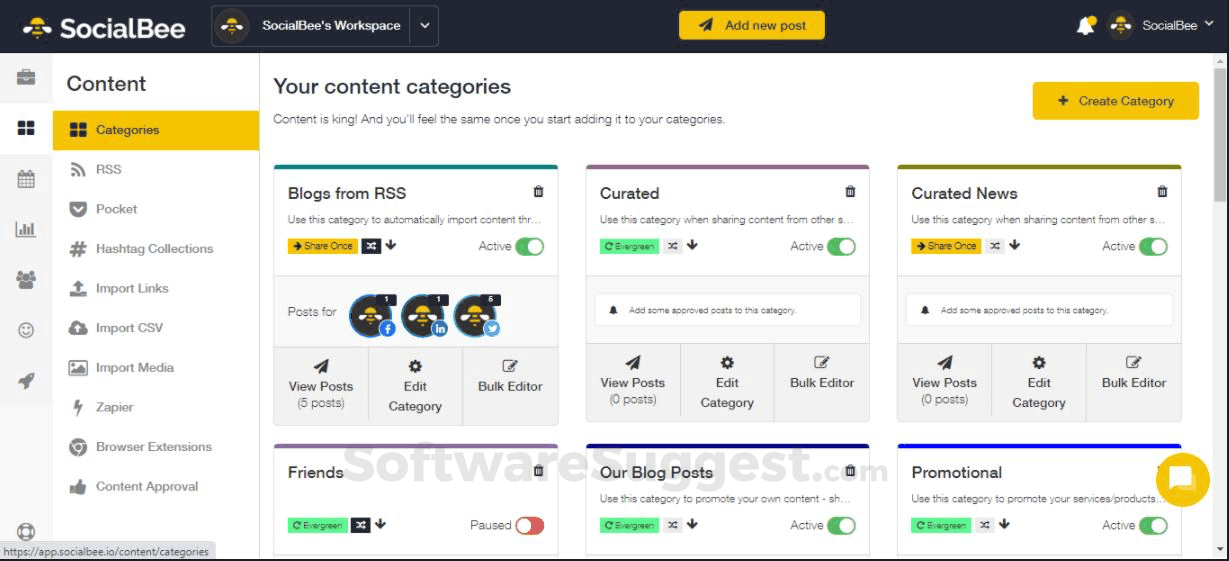Open the notifications bell icon
This screenshot has height=561, width=1229.
tap(1085, 26)
